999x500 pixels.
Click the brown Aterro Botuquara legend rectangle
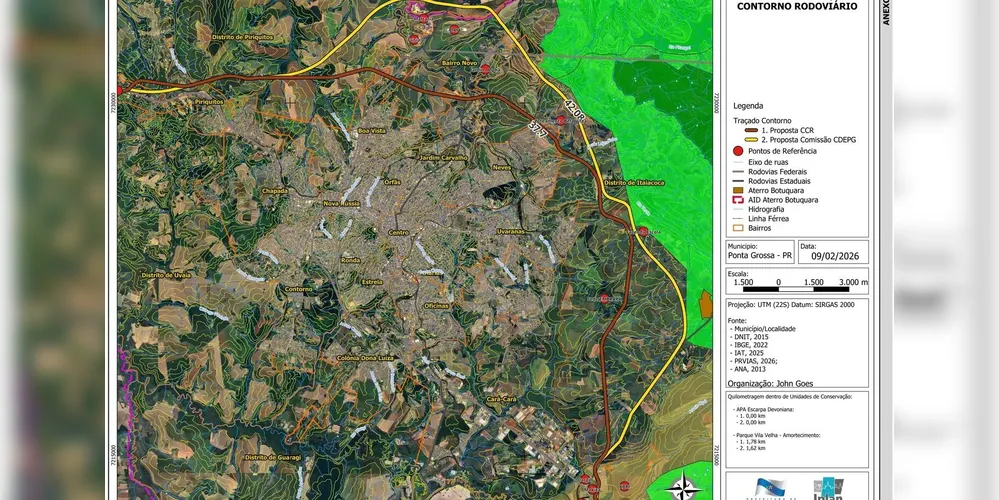click(x=739, y=190)
